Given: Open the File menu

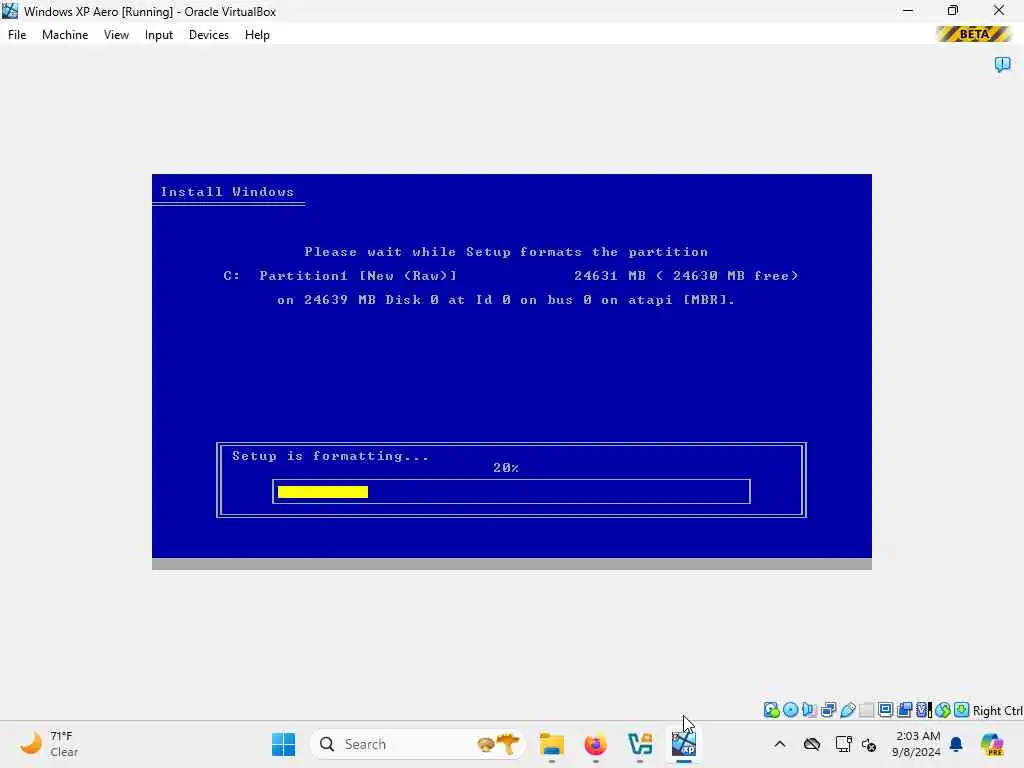Looking at the screenshot, I should coord(17,35).
